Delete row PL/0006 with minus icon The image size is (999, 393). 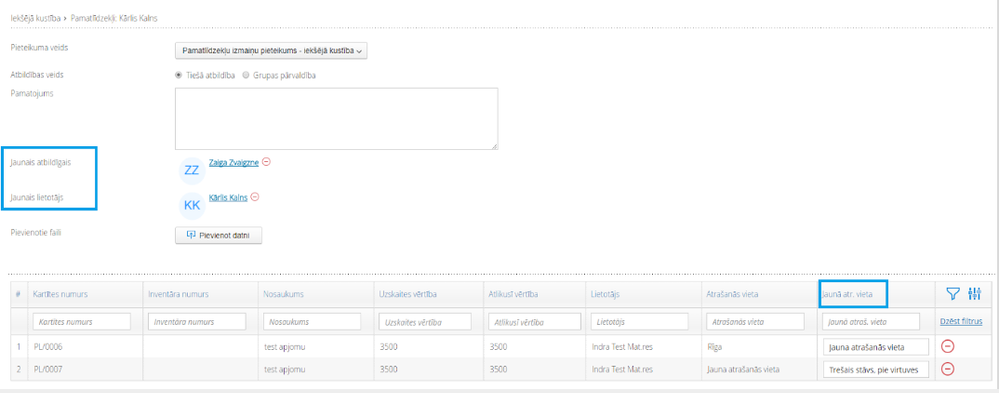tap(948, 347)
